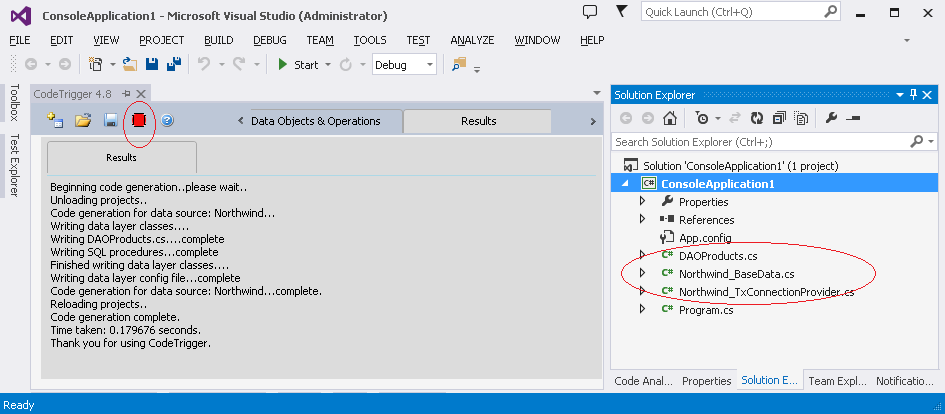
Task: Switch to the Data Objects & Operations tab
Action: [x=315, y=121]
